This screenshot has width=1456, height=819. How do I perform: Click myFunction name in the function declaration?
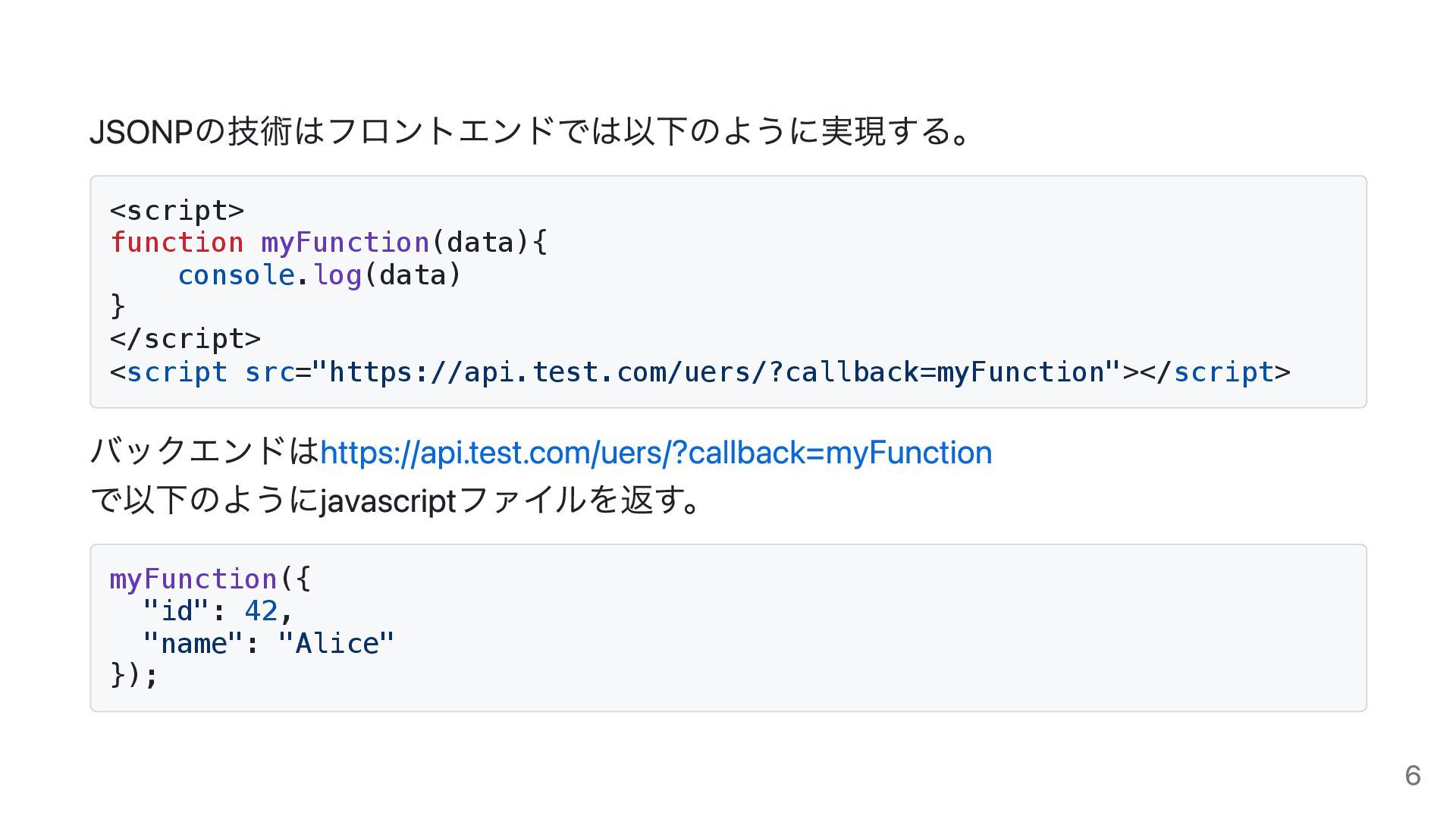pos(345,243)
